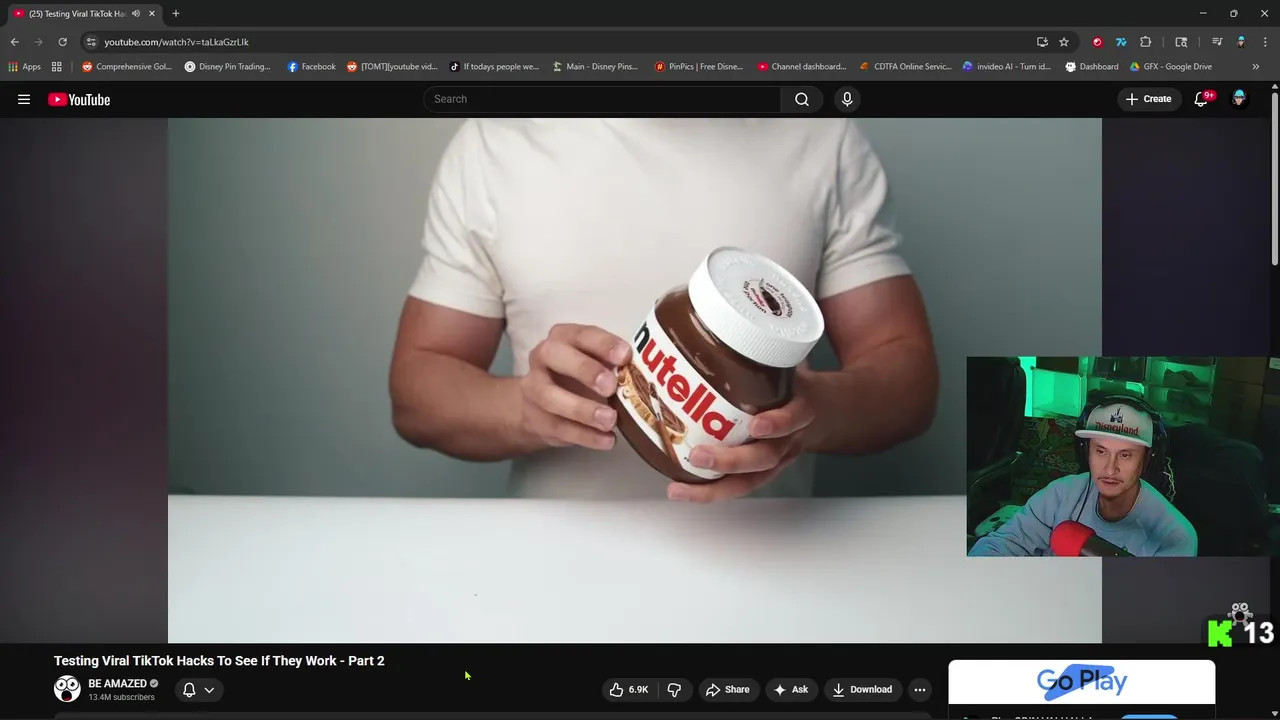Click the Nutella video player

click(x=634, y=380)
